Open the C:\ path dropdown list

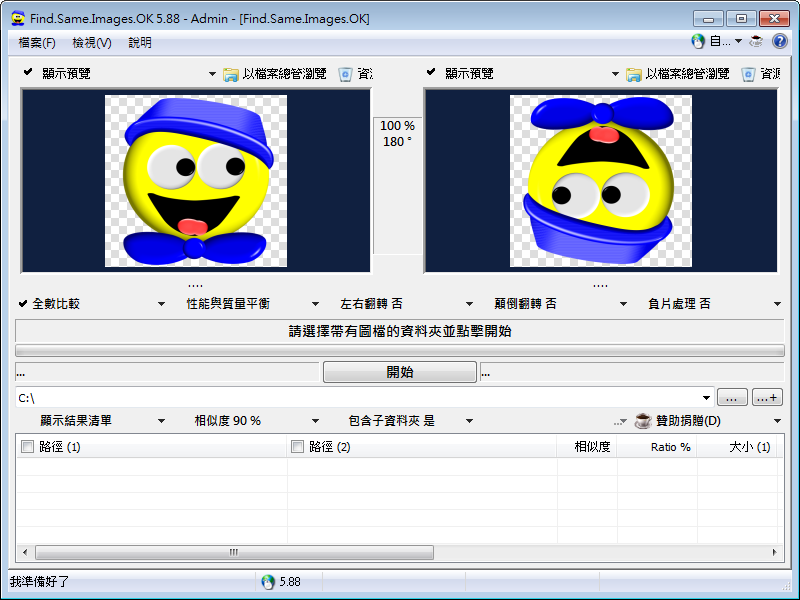pyautogui.click(x=707, y=396)
